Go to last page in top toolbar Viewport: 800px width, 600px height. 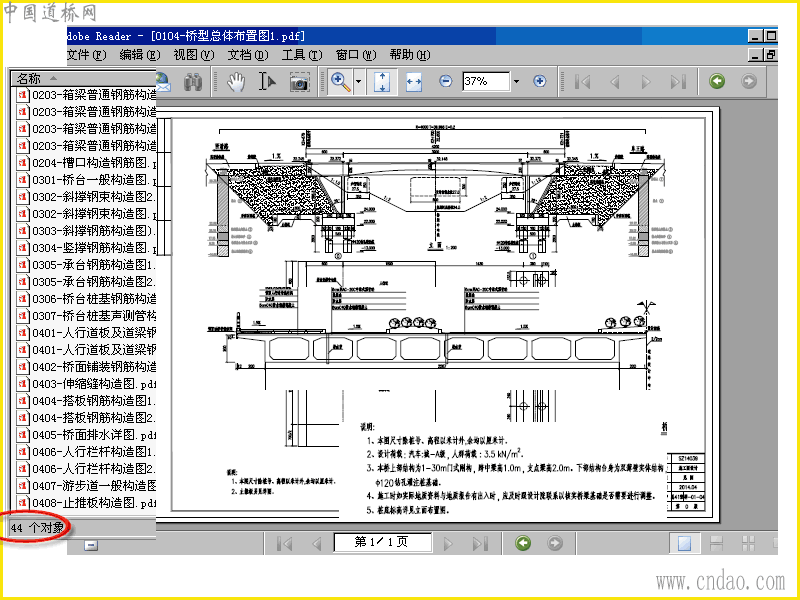tap(678, 82)
